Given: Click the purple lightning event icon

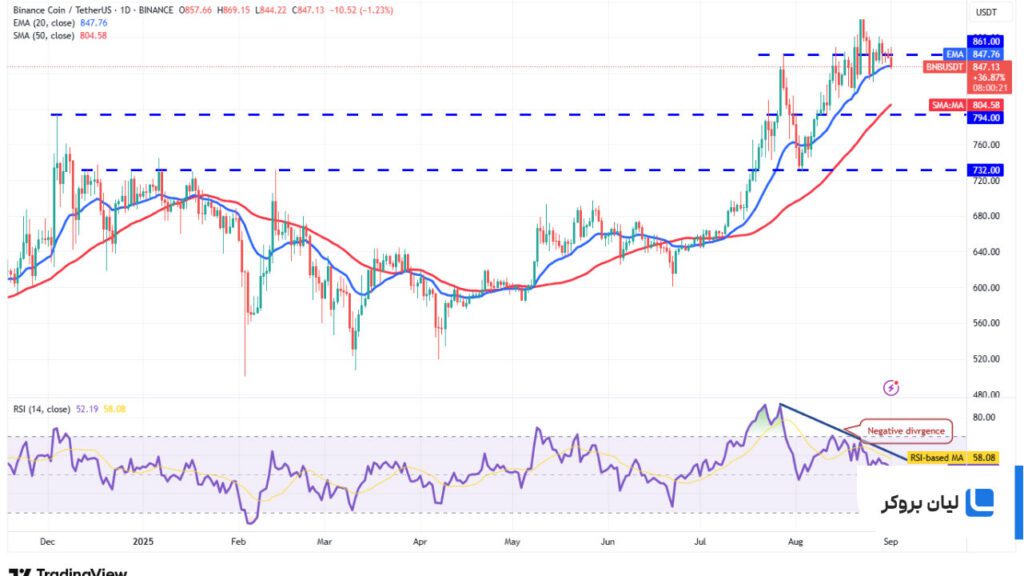Looking at the screenshot, I should (891, 388).
